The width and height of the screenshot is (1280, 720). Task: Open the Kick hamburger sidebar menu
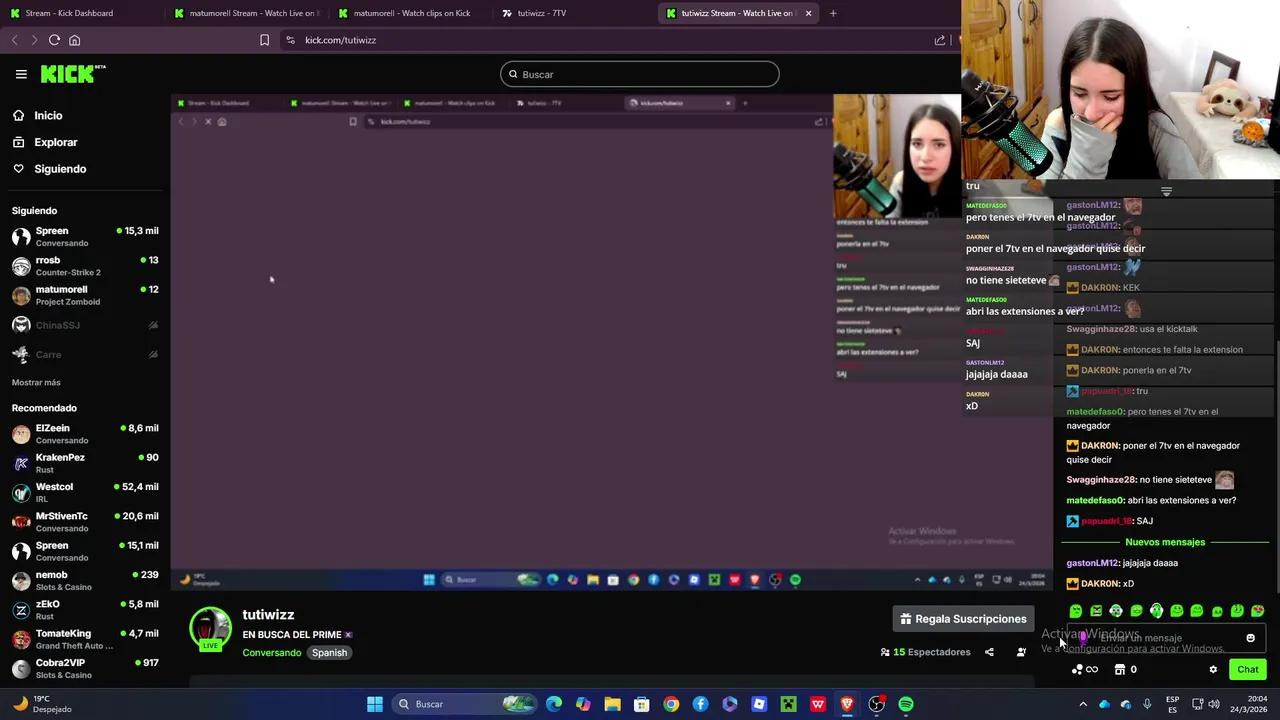(21, 74)
